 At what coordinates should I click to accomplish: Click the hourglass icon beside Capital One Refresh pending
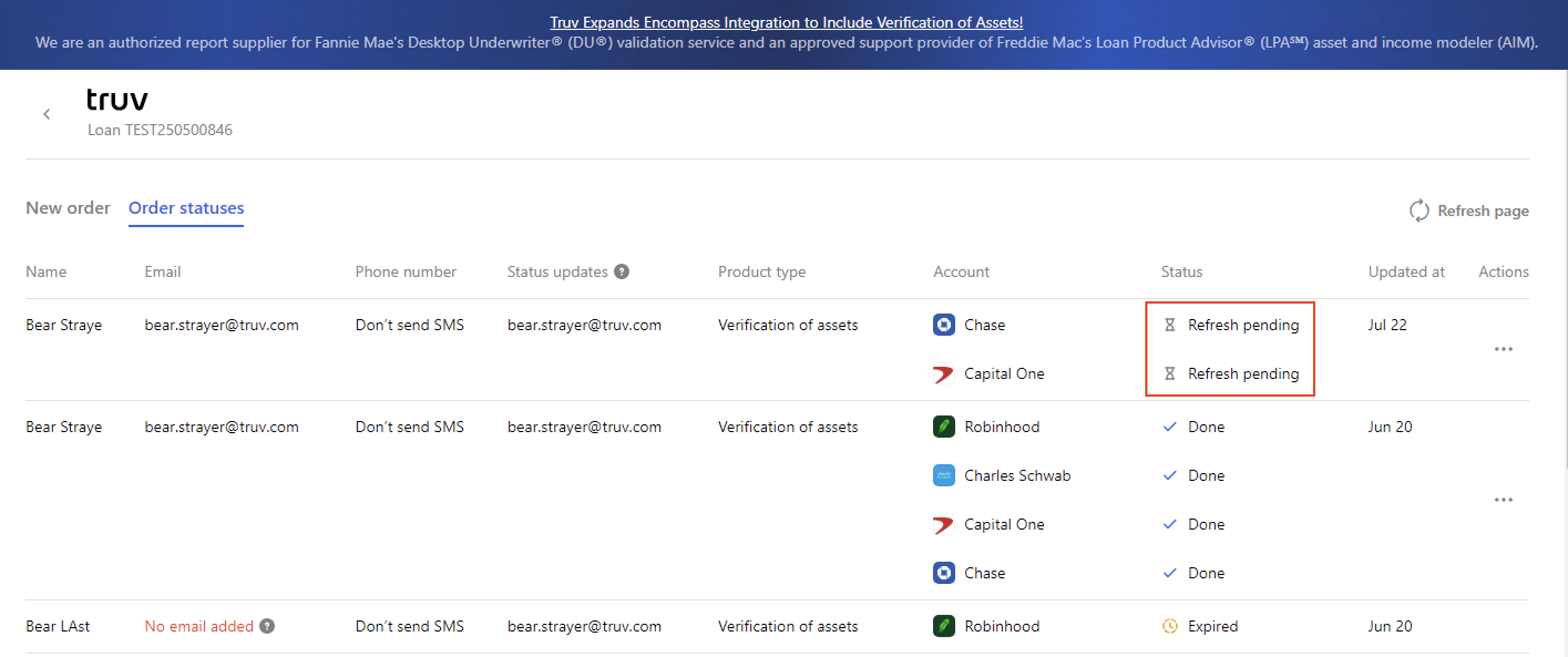click(x=1169, y=373)
